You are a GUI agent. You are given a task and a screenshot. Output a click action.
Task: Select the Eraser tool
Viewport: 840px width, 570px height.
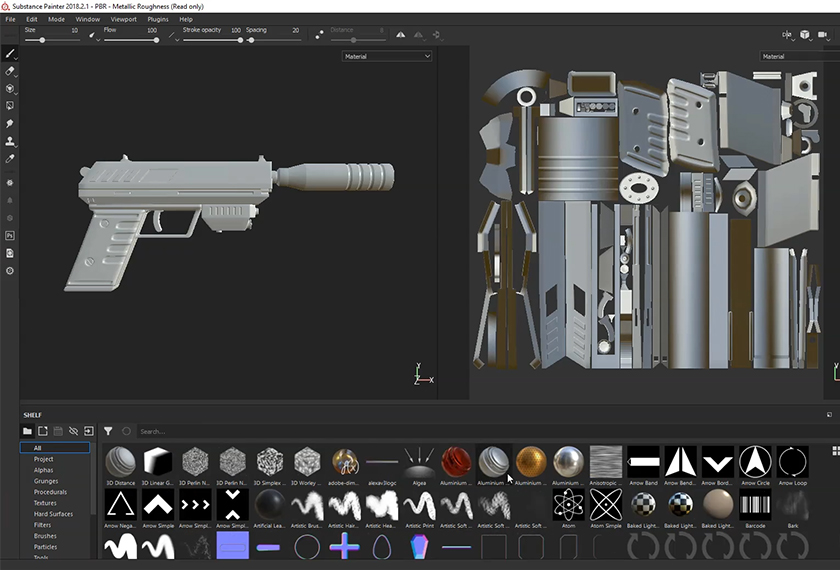click(x=9, y=71)
